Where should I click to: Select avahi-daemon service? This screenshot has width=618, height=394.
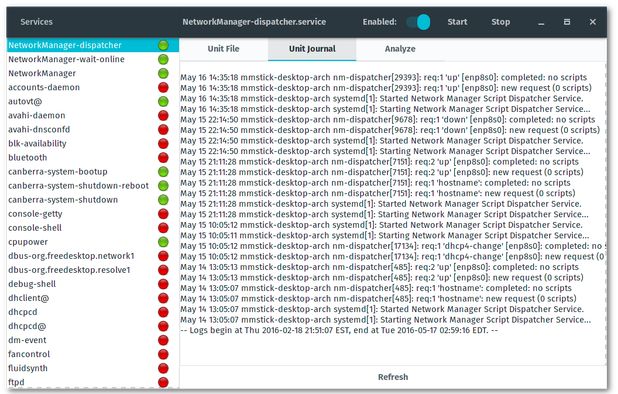pos(93,115)
